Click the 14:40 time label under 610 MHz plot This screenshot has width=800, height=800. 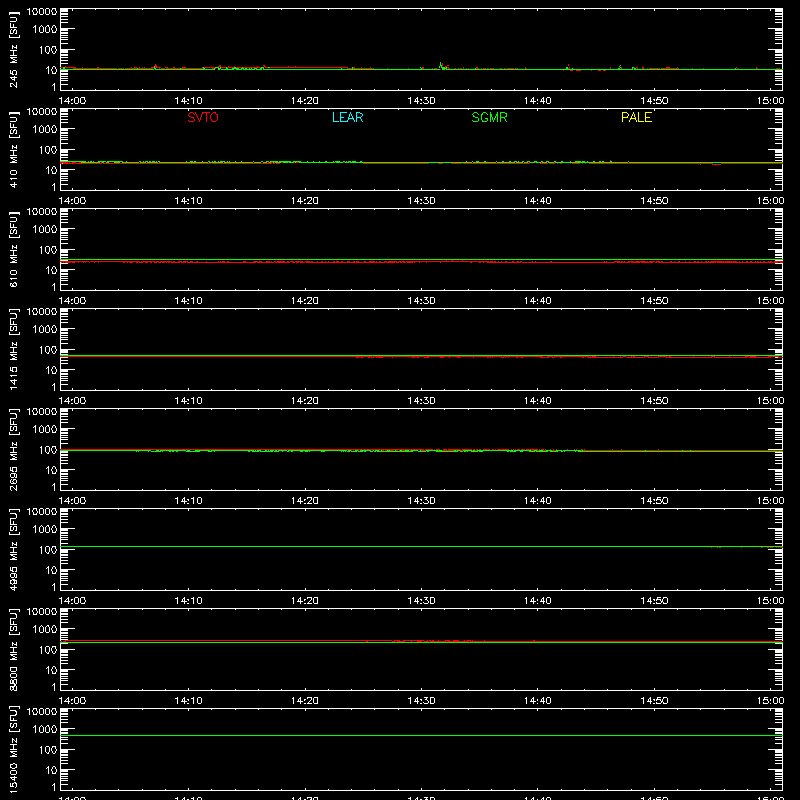(x=538, y=301)
